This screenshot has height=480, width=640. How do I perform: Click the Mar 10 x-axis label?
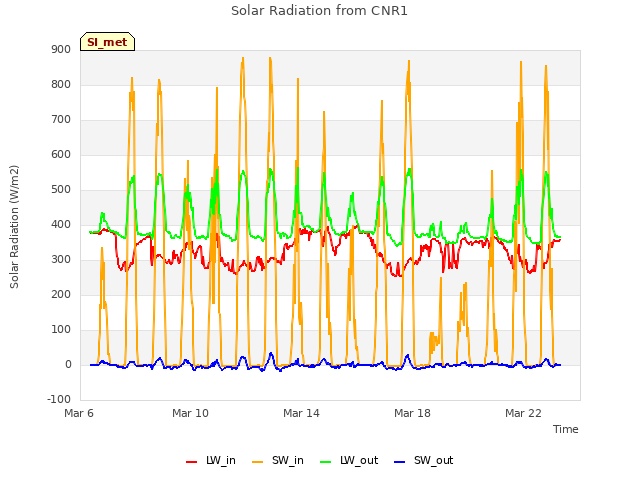coord(190,413)
